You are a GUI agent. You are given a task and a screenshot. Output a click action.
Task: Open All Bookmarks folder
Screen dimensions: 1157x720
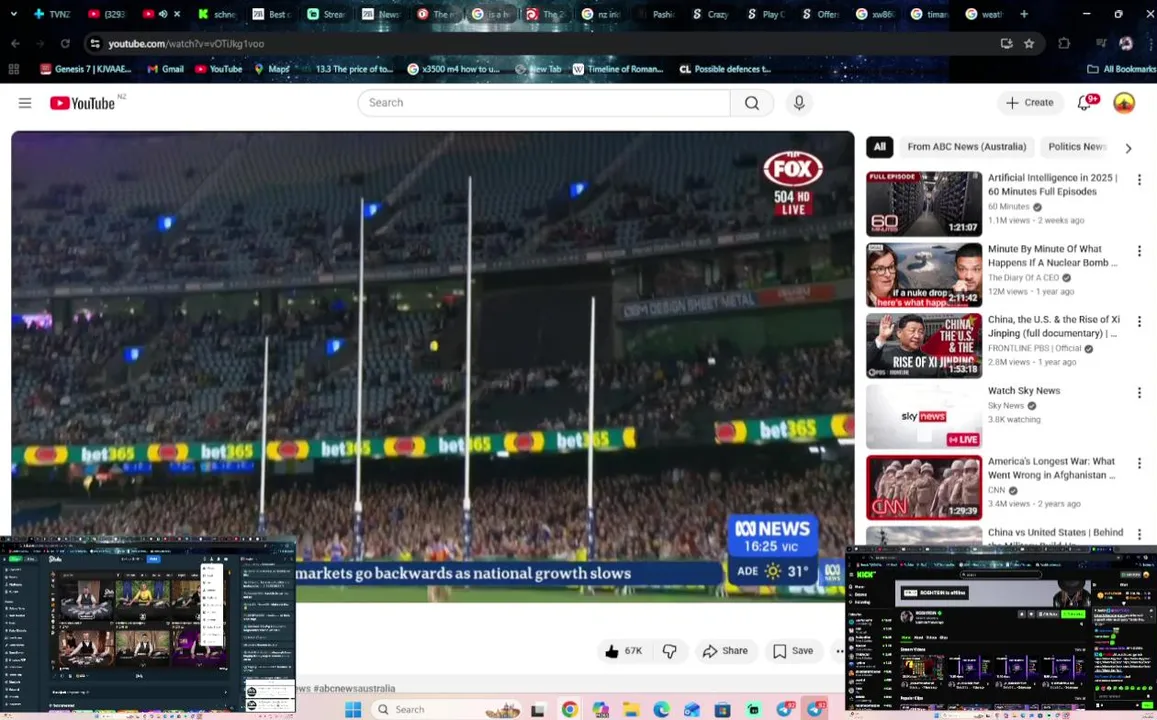click(1122, 69)
